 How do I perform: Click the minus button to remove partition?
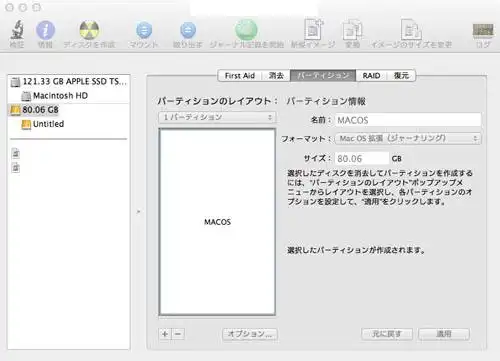pos(178,334)
